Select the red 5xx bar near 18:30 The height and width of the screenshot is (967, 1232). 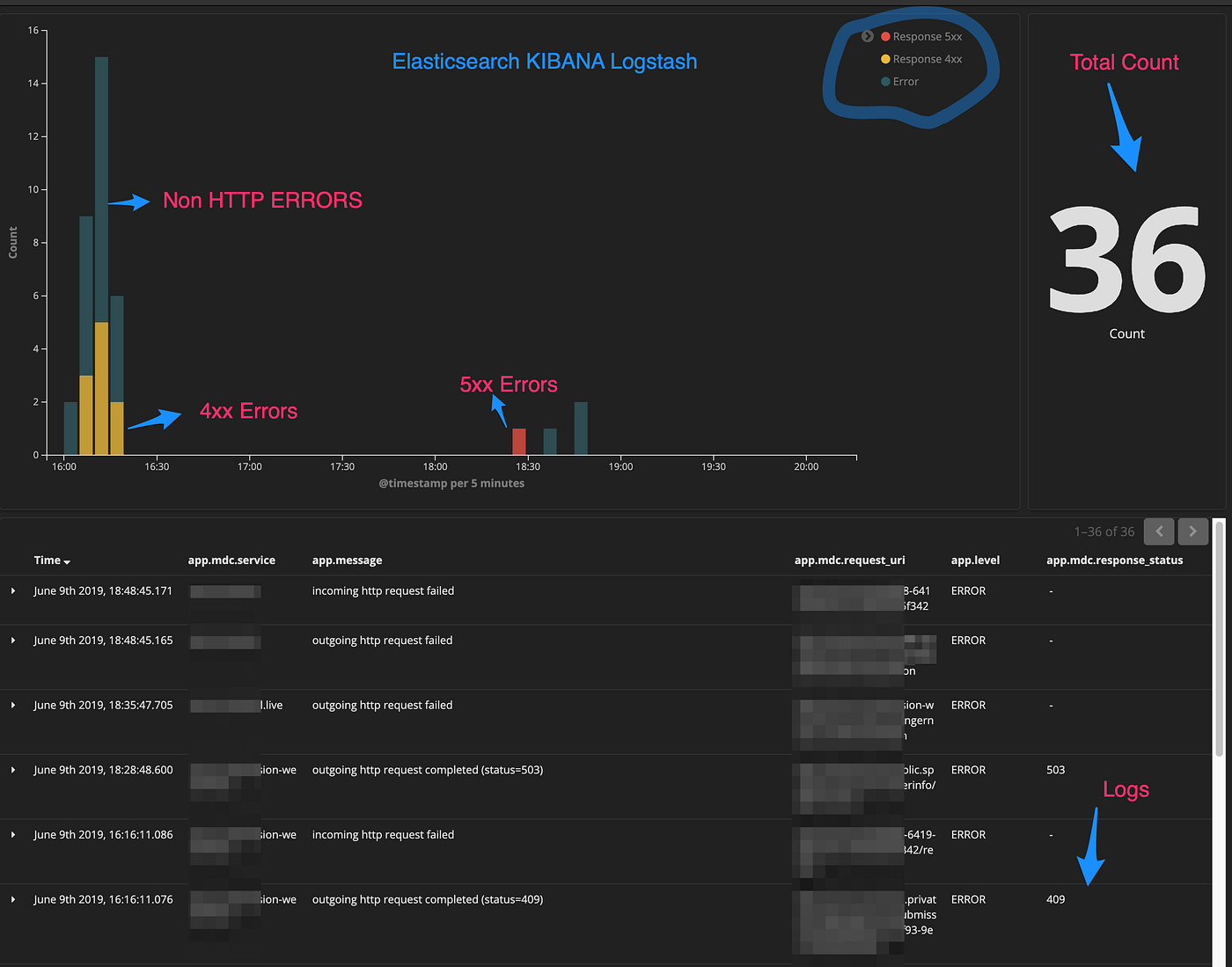[518, 441]
